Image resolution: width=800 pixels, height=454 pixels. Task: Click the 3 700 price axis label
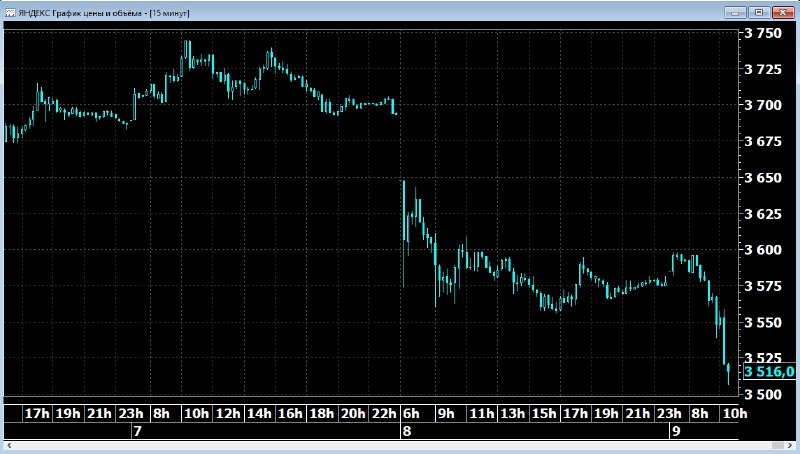tap(763, 105)
